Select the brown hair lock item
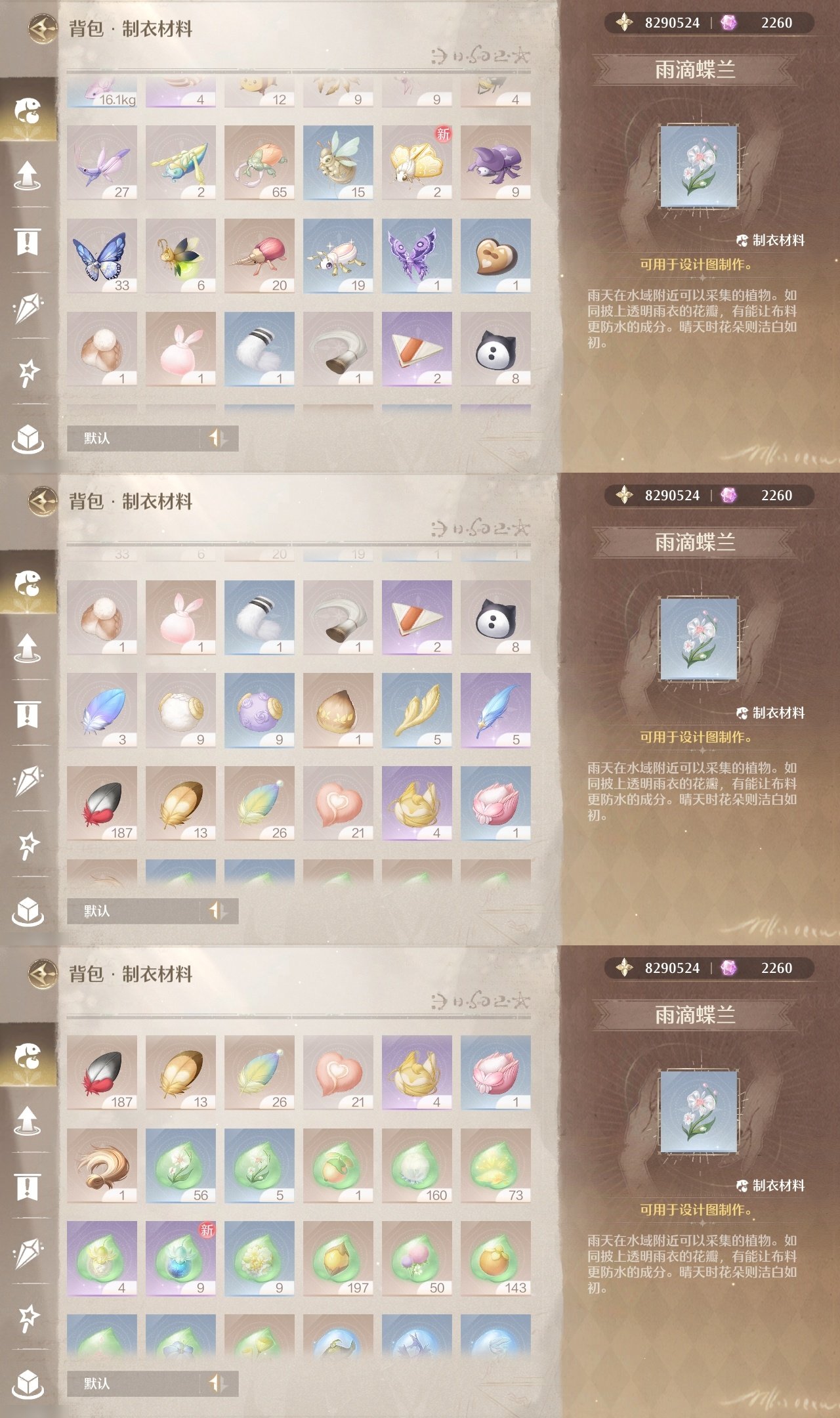The image size is (840, 1418). coord(102,1166)
